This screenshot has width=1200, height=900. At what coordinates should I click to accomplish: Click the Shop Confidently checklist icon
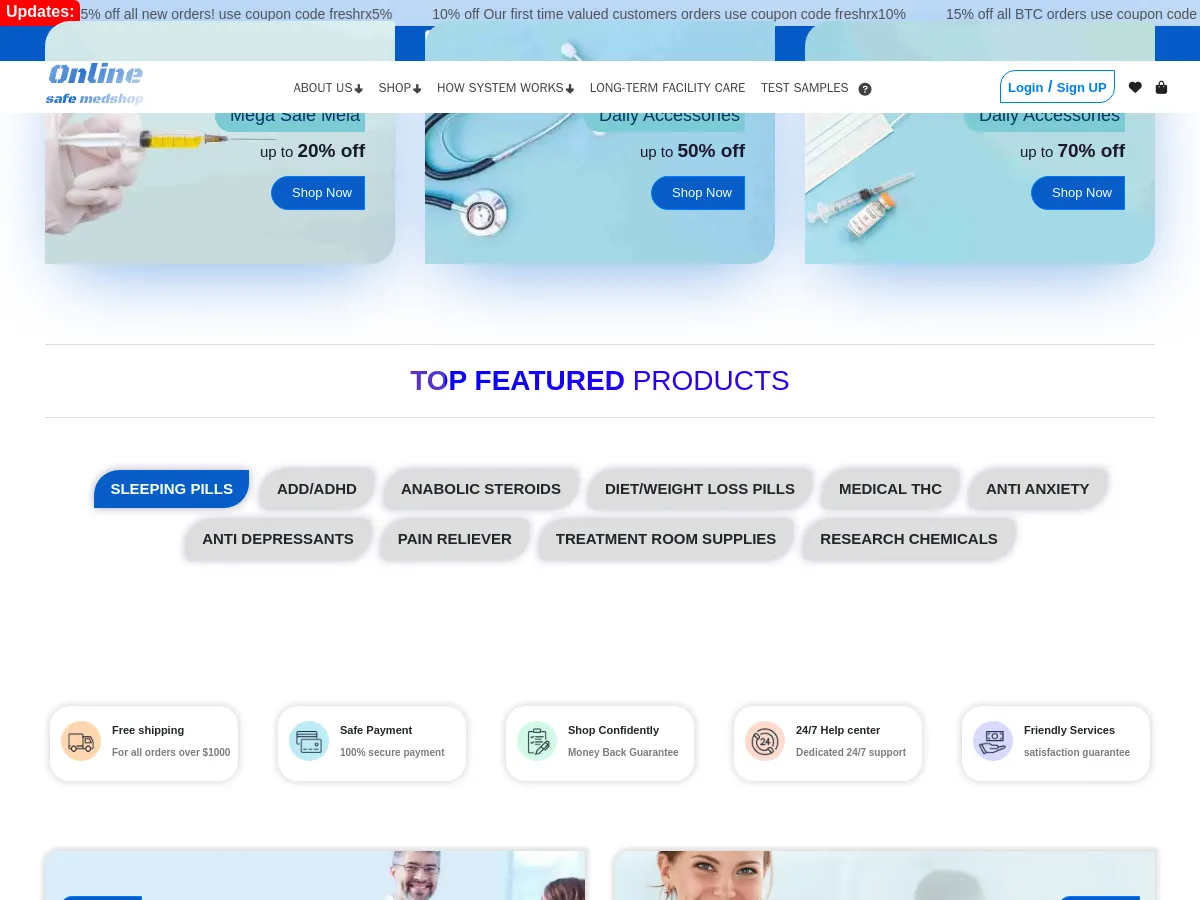pos(537,741)
